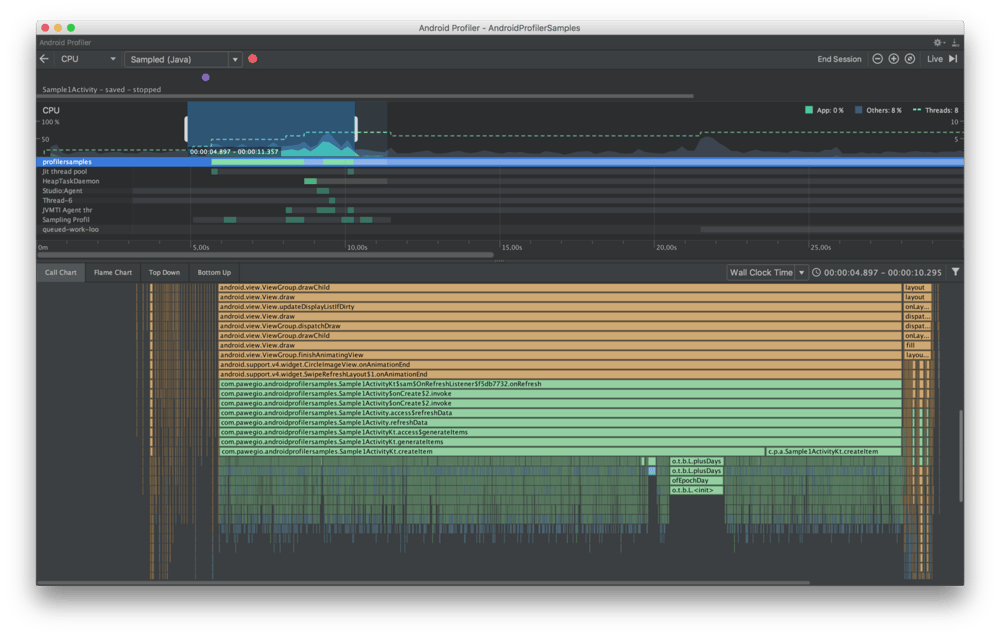Click the Profiler settings gear icon

935,42
